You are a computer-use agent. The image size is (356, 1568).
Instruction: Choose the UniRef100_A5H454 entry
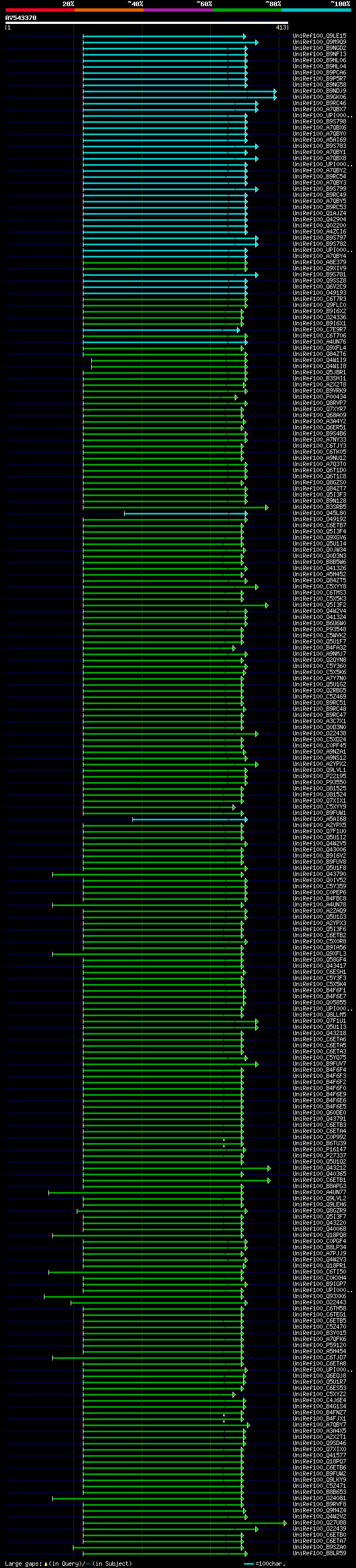click(319, 1351)
